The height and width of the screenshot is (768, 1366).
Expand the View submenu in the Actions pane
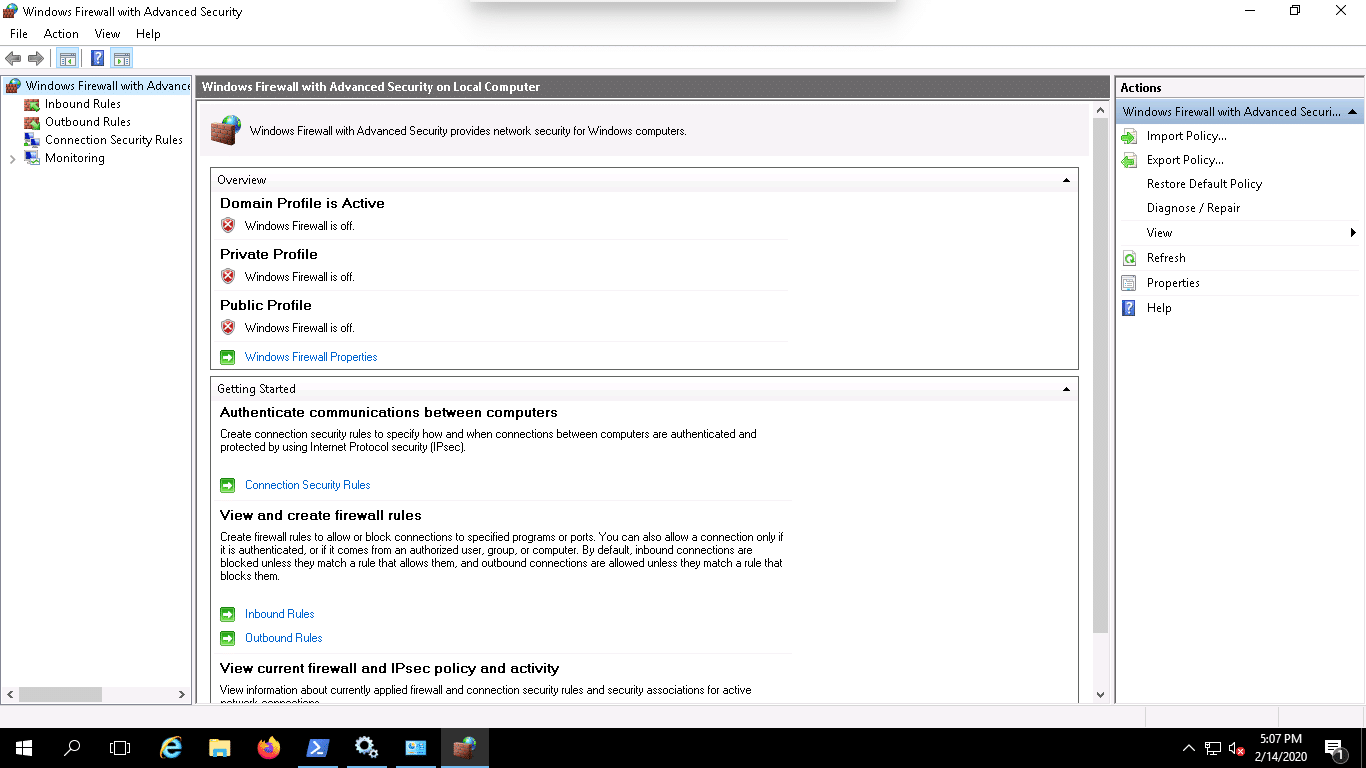click(1353, 233)
